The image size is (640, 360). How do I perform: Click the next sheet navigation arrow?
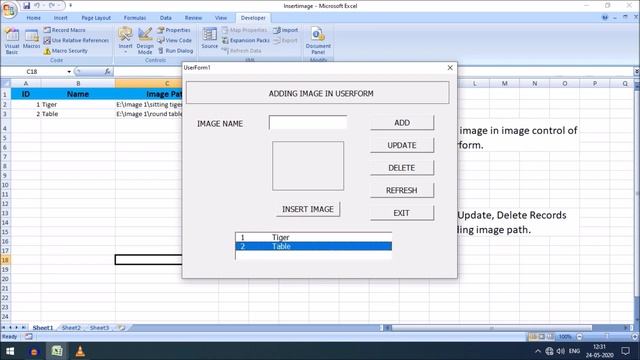[x=17, y=328]
